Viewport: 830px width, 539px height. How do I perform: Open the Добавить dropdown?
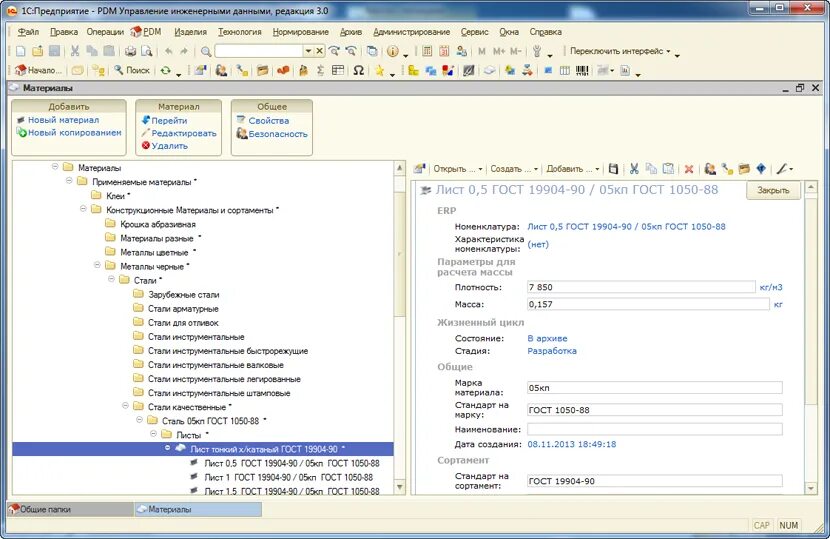573,169
